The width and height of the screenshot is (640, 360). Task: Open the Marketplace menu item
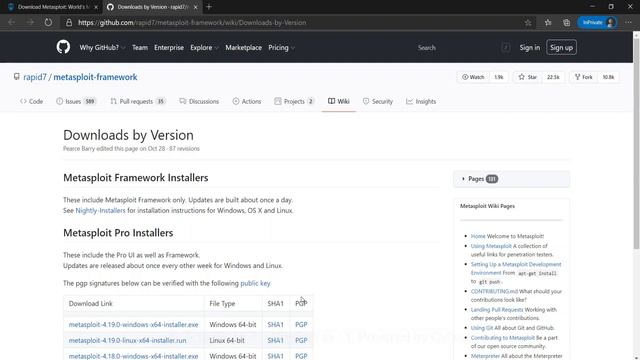click(244, 47)
